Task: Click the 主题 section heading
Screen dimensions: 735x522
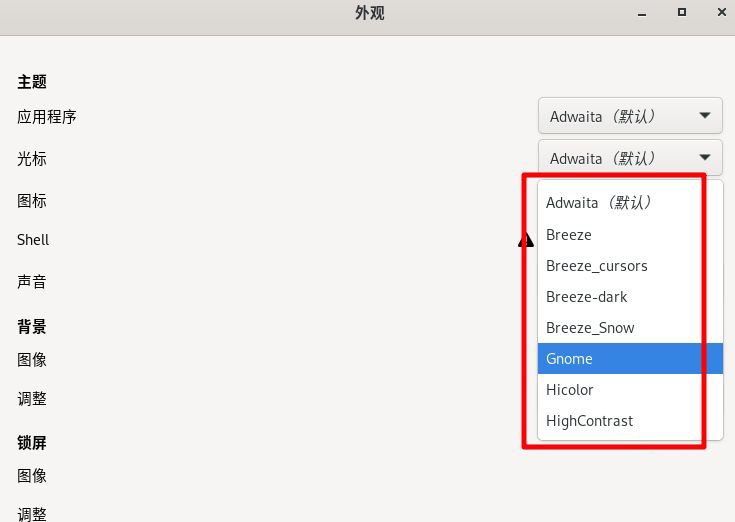Action: point(32,82)
